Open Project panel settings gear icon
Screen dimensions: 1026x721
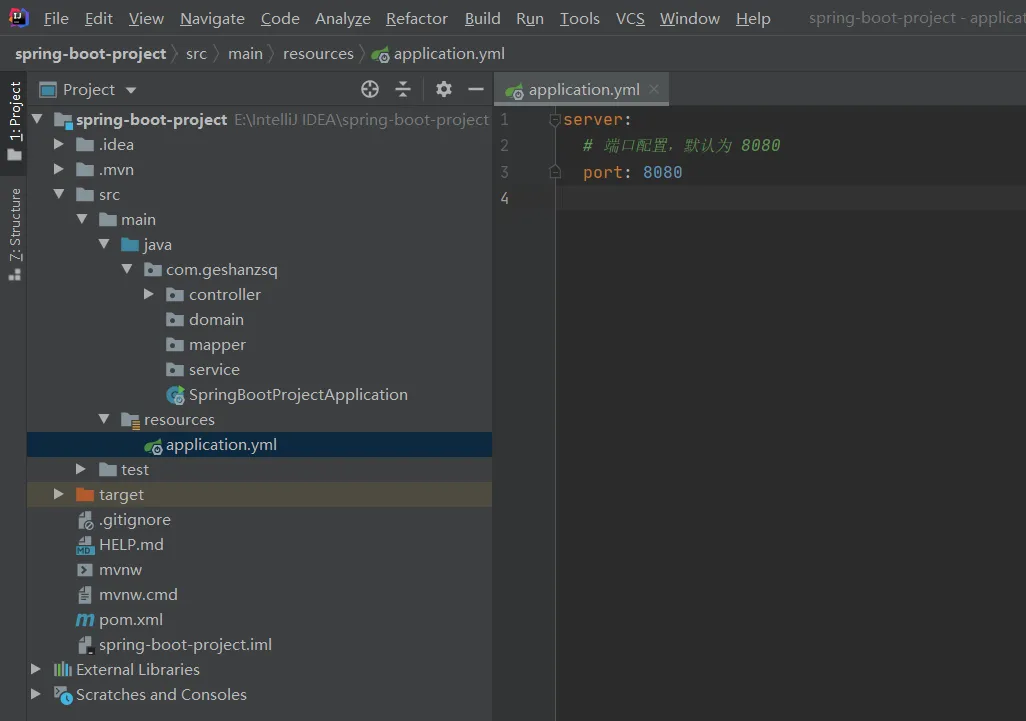coord(444,89)
